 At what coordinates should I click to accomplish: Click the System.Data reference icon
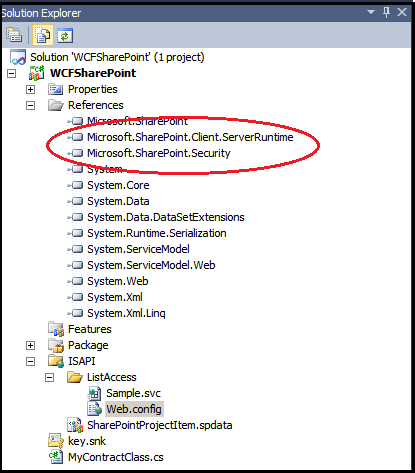tap(76, 201)
